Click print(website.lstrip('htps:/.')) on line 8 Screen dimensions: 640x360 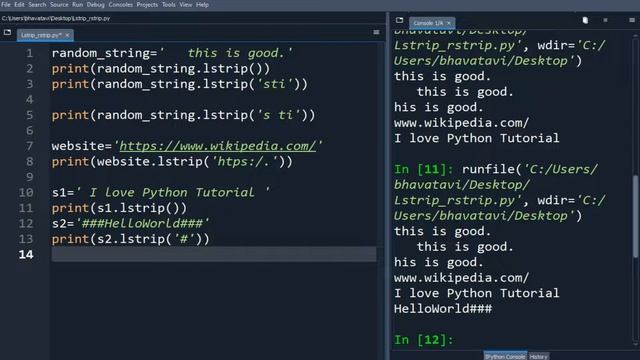(172, 162)
